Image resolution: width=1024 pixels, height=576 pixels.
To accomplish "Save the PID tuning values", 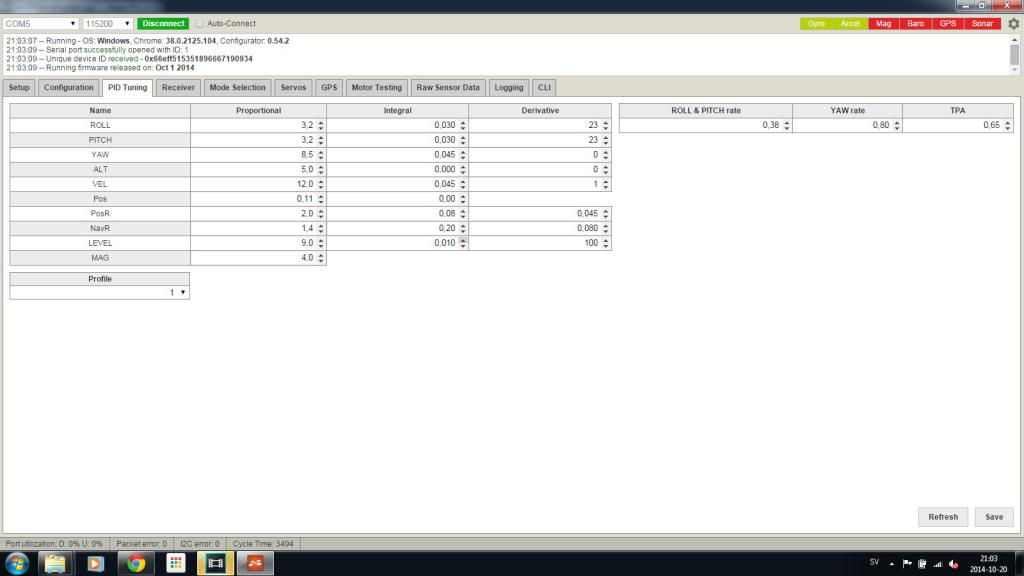I will pos(994,517).
